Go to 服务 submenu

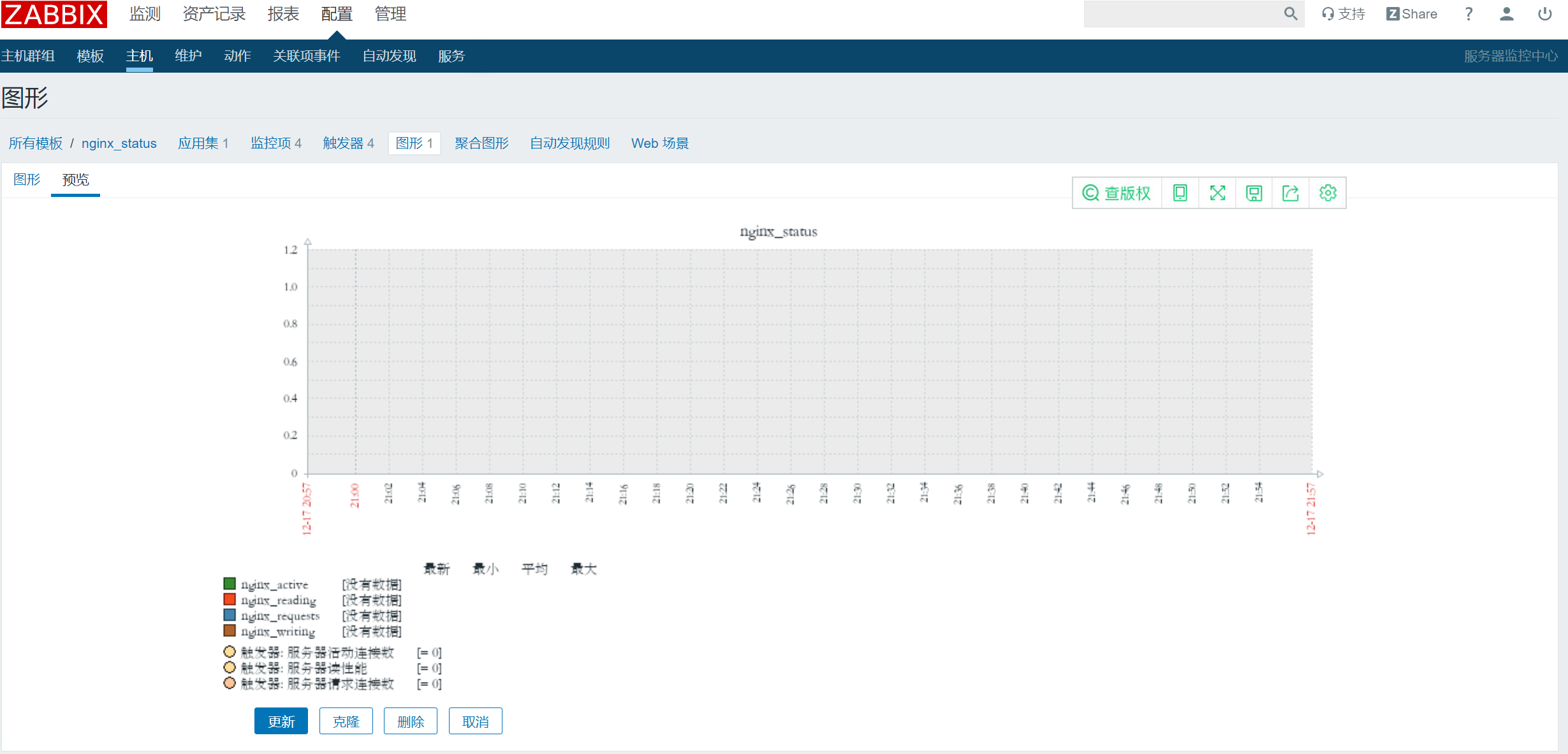(x=451, y=56)
